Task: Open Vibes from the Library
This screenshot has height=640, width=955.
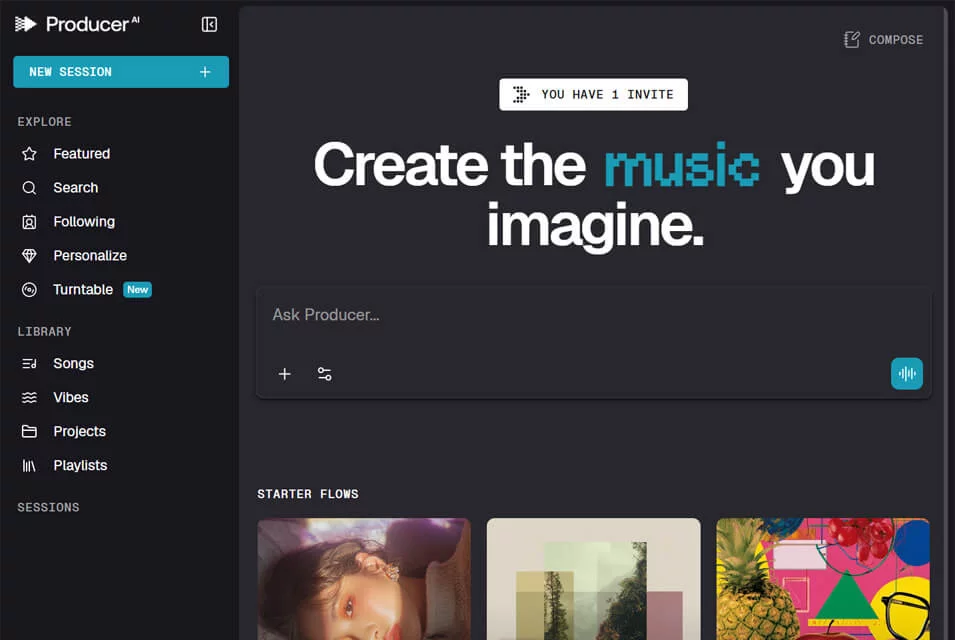Action: click(71, 398)
